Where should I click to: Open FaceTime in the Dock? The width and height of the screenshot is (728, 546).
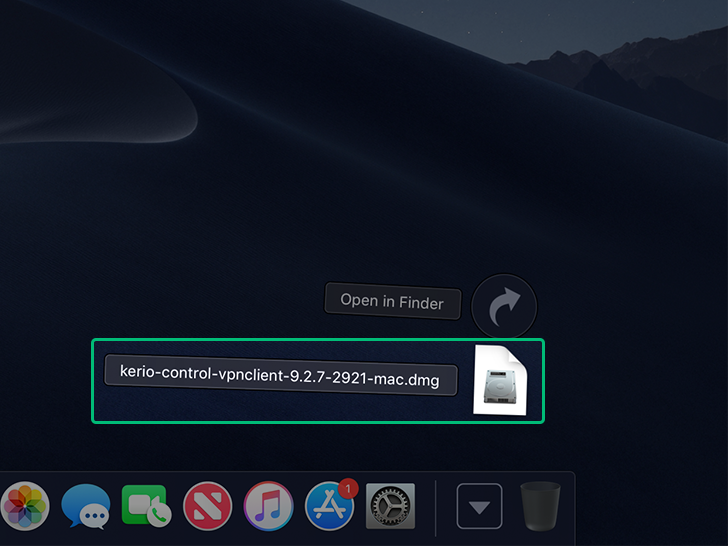point(146,506)
